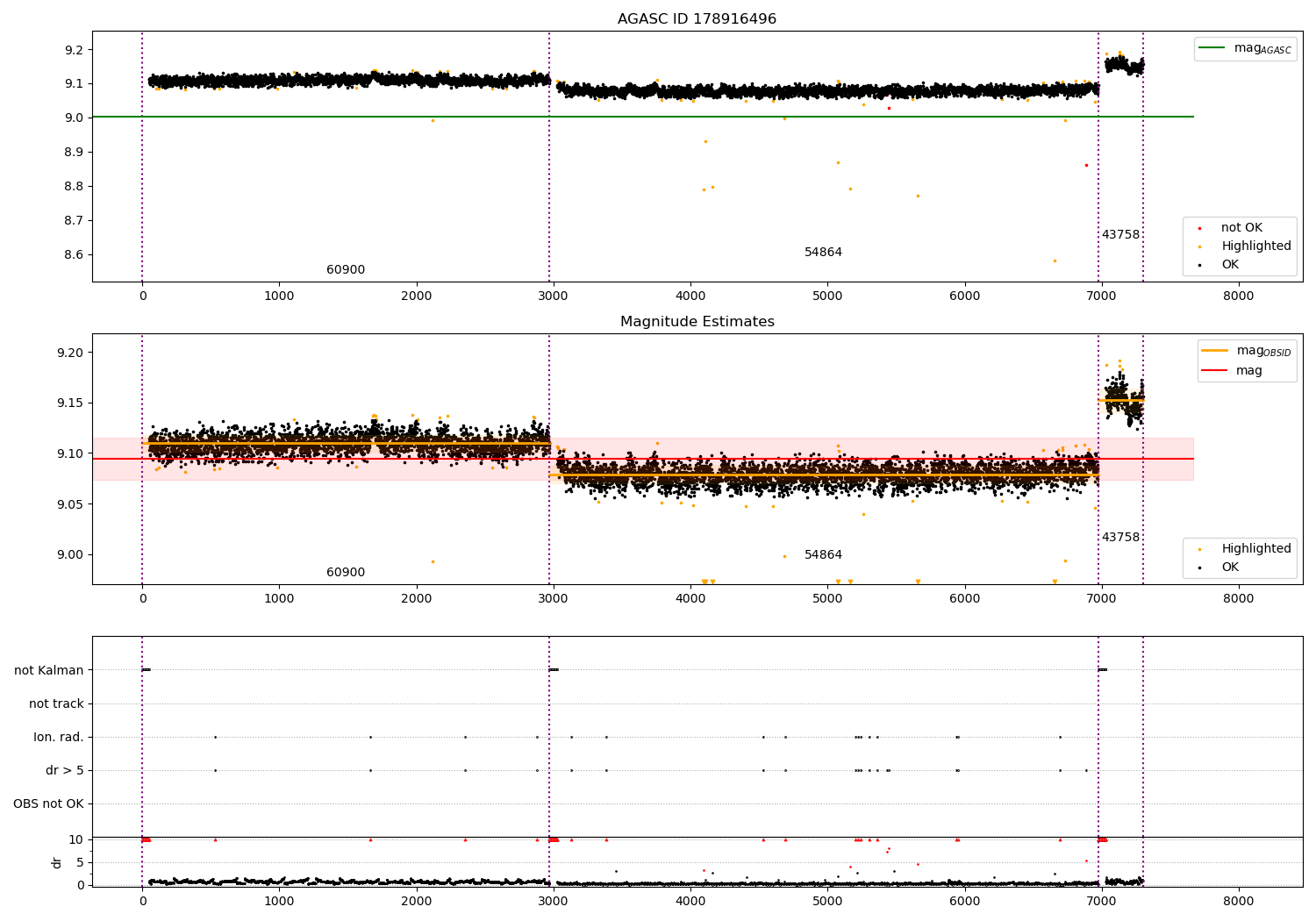Click the 'not track' axis label
The image size is (1316, 921).
pos(56,703)
